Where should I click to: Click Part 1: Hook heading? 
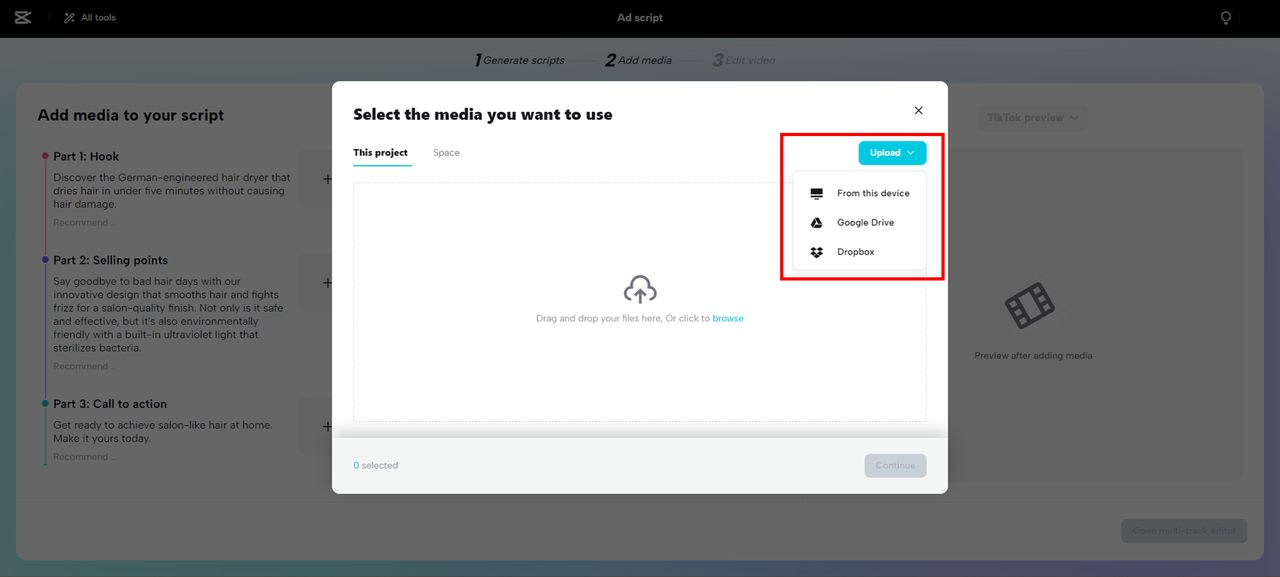point(86,156)
